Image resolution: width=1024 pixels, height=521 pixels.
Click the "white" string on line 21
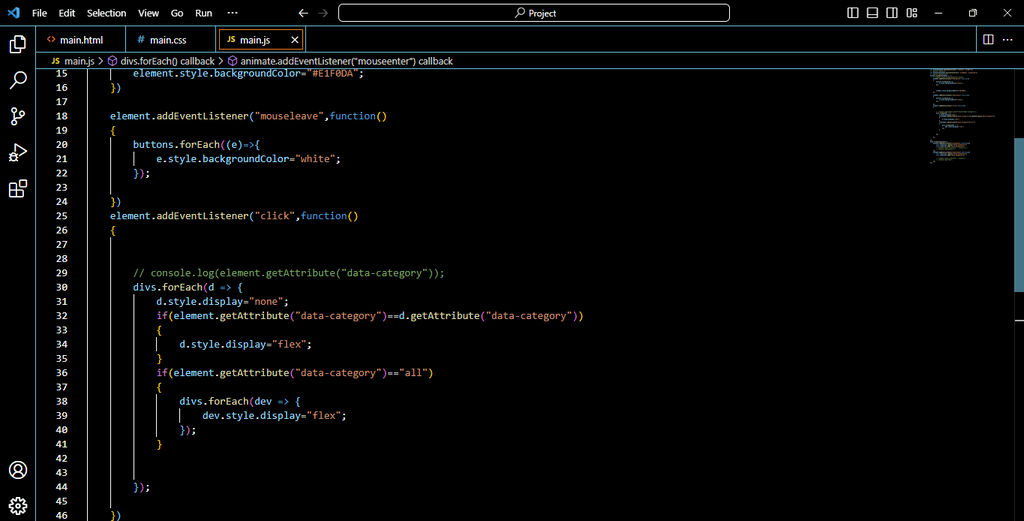(x=315, y=159)
